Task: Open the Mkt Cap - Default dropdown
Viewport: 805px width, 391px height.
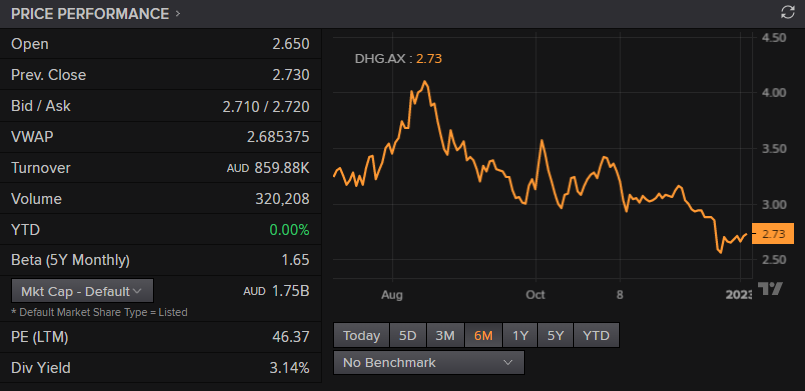Action: 82,291
